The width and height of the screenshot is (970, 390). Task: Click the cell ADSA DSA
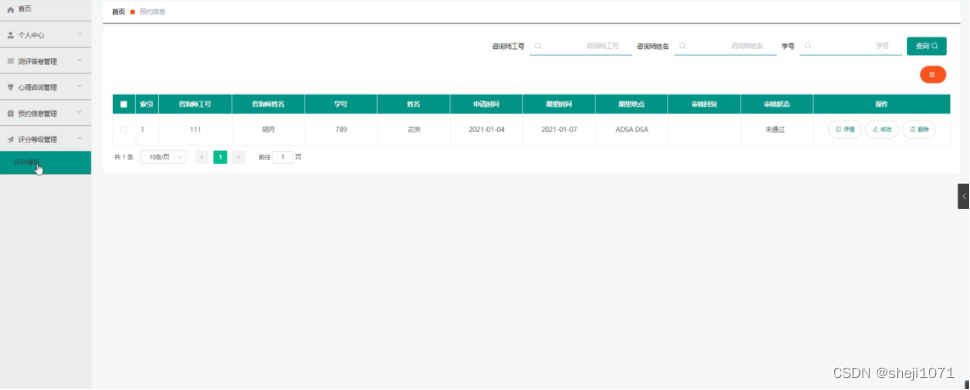tap(632, 129)
